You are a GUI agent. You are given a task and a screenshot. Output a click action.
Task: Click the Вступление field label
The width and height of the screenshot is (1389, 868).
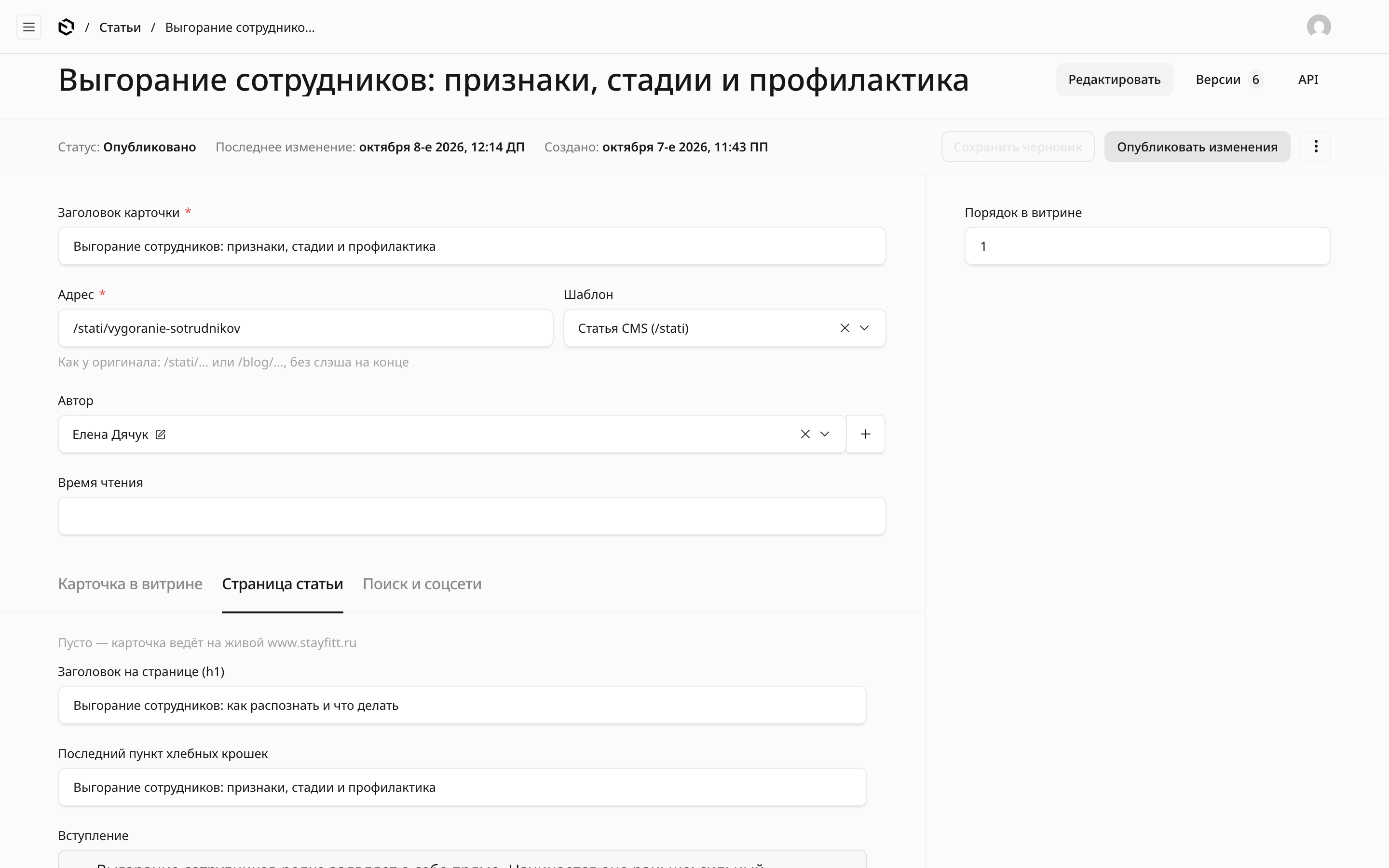[x=93, y=835]
